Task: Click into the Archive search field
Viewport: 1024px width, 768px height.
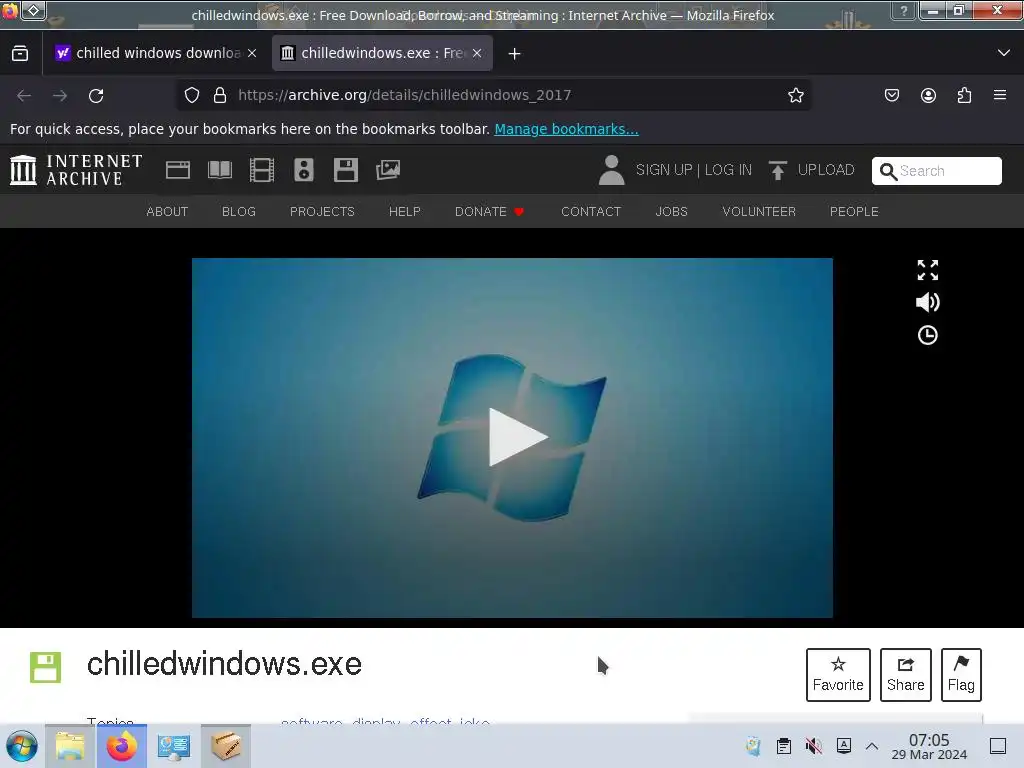Action: [x=936, y=171]
